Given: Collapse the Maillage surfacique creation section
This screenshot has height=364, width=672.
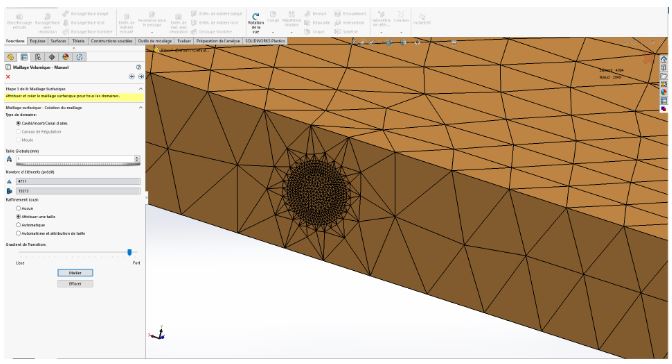Looking at the screenshot, I should pyautogui.click(x=140, y=108).
